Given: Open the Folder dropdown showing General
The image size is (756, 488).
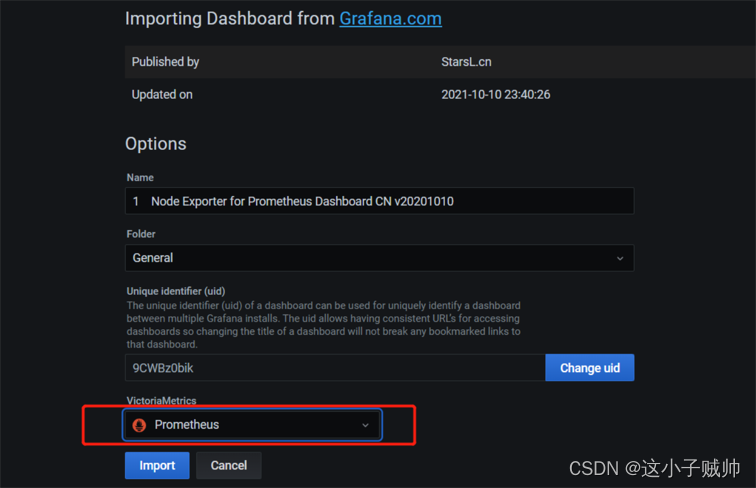Looking at the screenshot, I should [379, 258].
